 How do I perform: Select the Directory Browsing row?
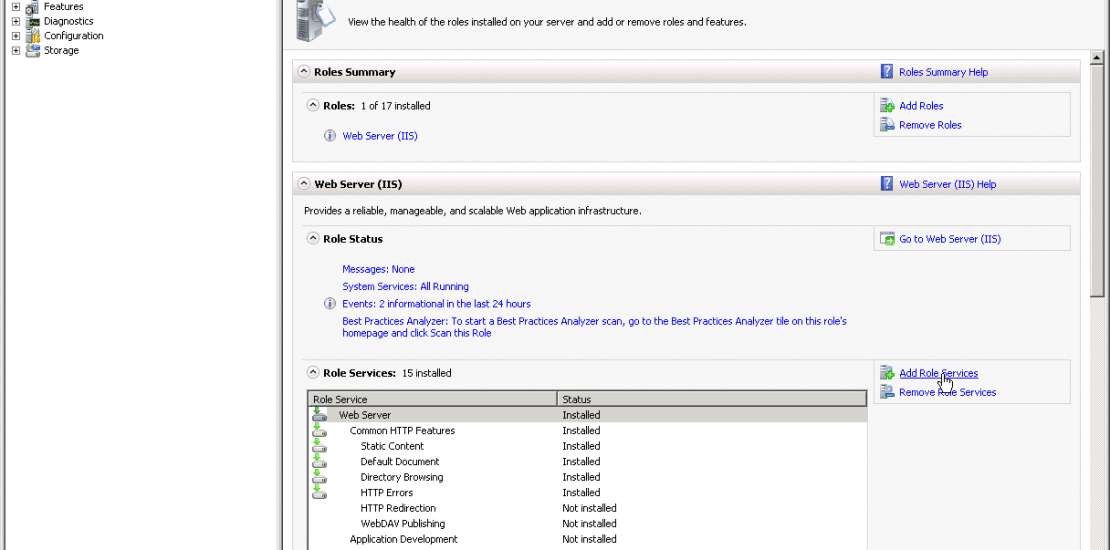point(588,477)
